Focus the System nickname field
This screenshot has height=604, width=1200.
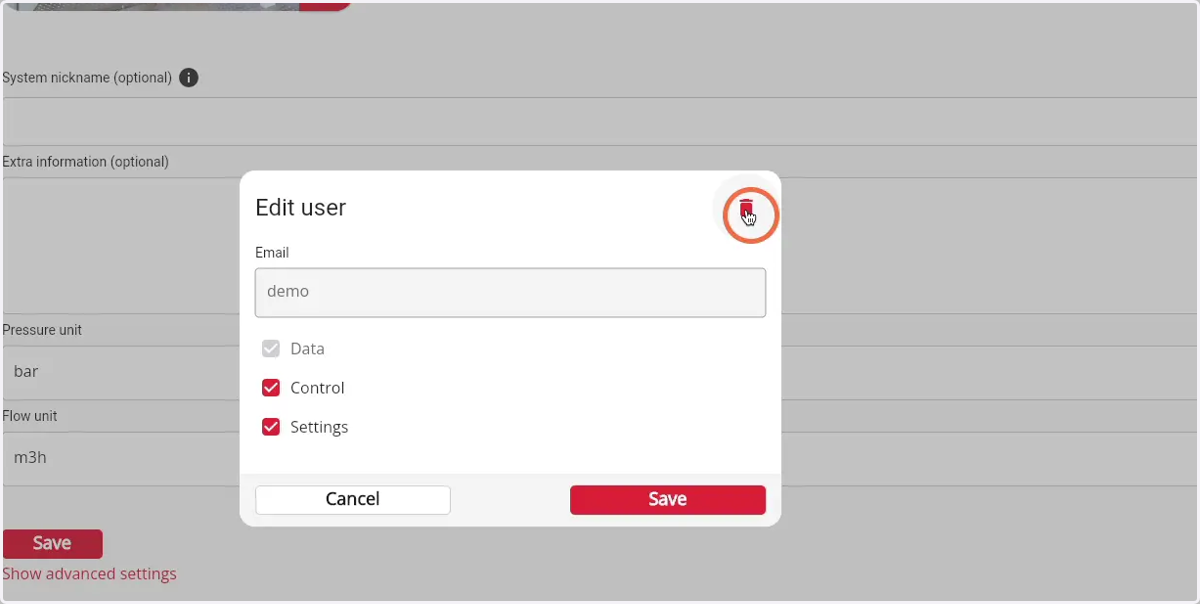coord(600,122)
